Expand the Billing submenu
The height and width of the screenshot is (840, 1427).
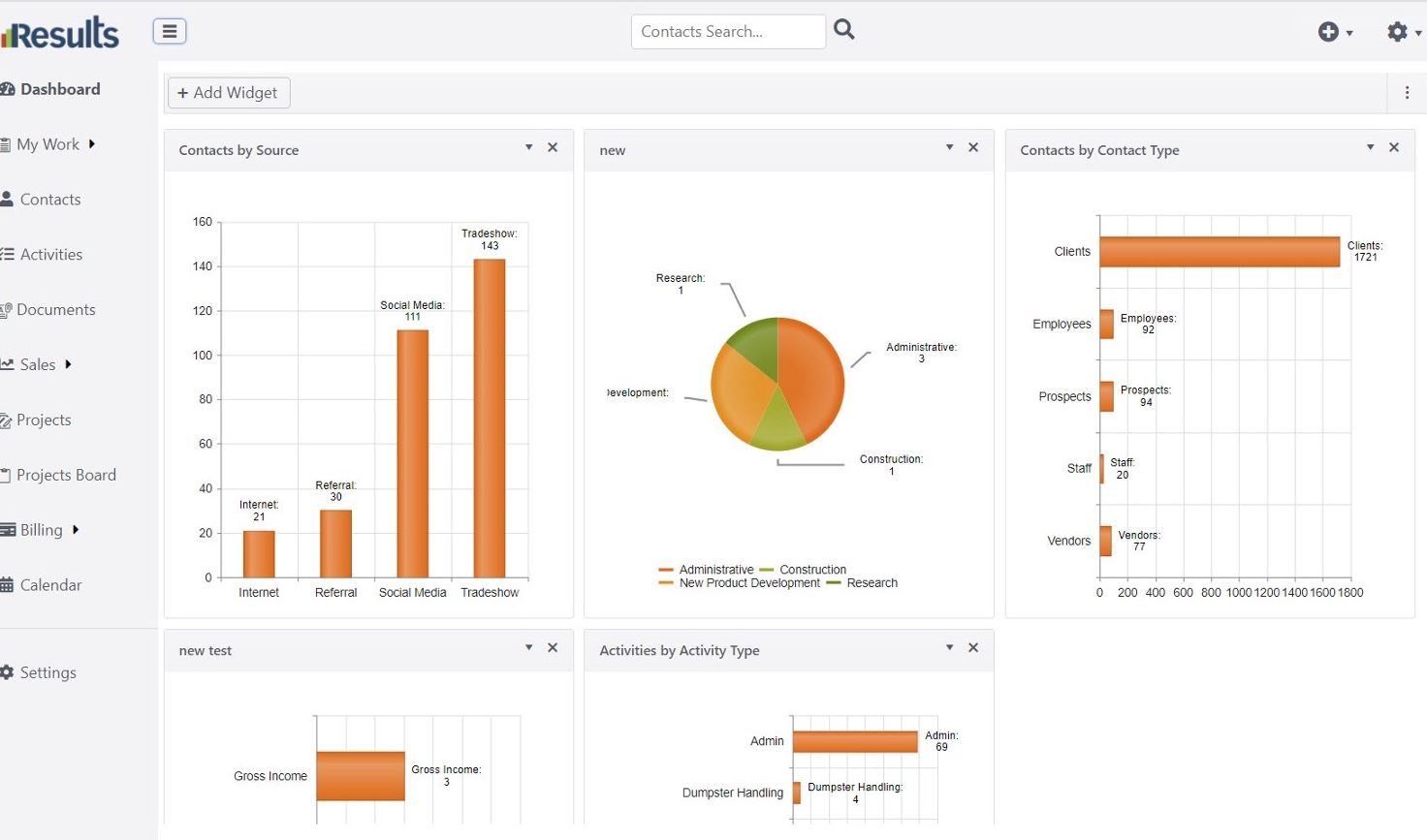[x=75, y=530]
